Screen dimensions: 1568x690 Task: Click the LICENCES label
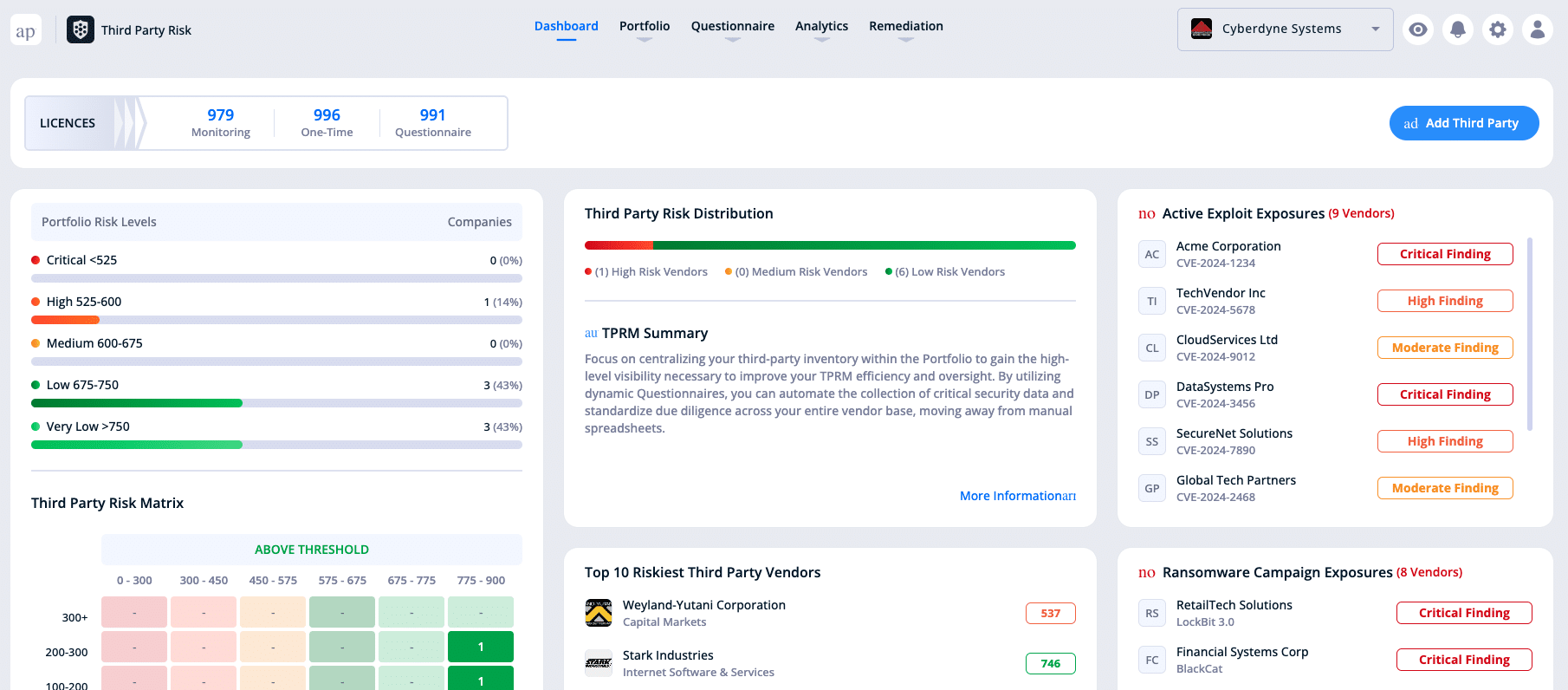[x=68, y=123]
